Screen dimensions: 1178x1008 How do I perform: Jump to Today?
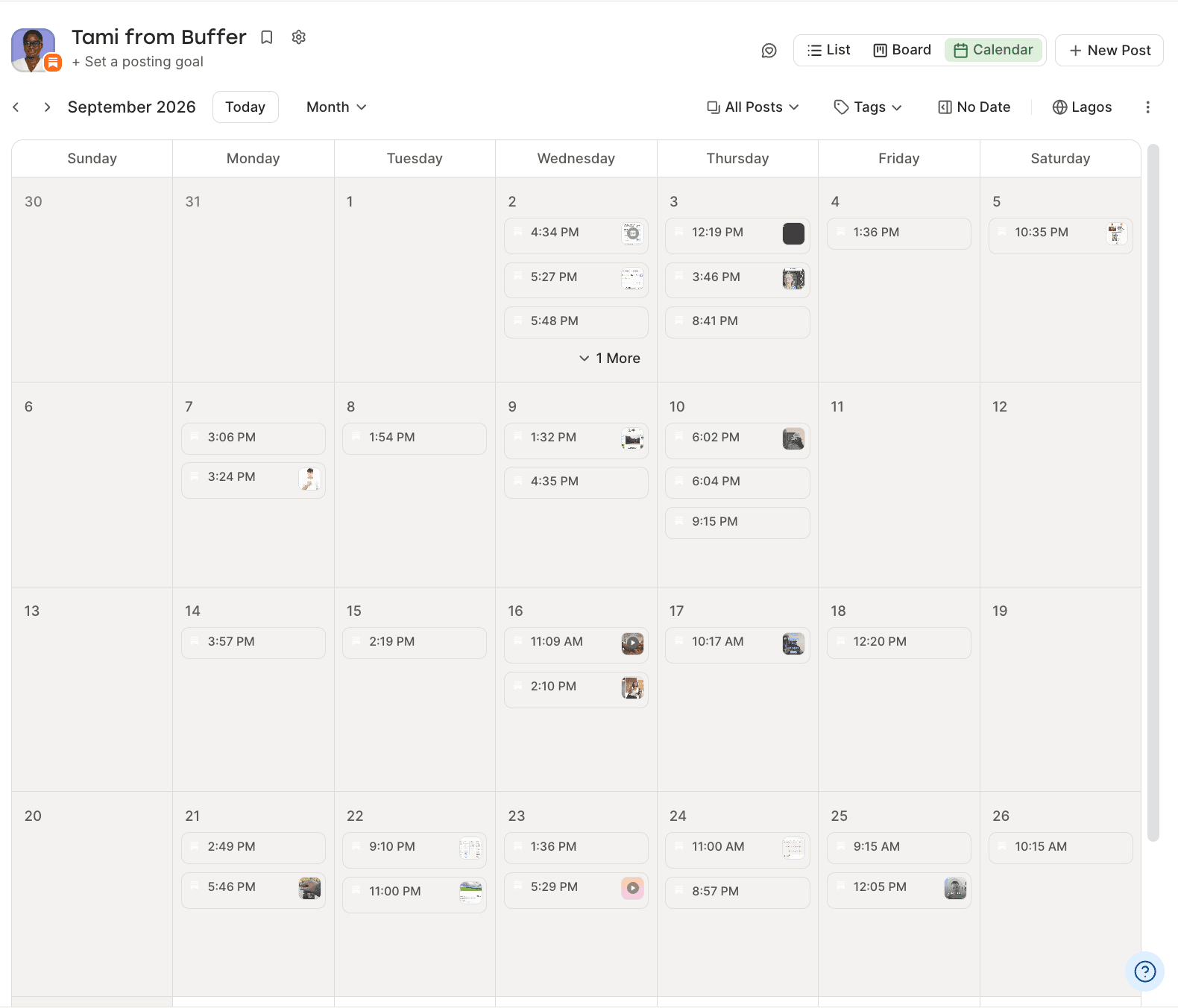(x=245, y=107)
